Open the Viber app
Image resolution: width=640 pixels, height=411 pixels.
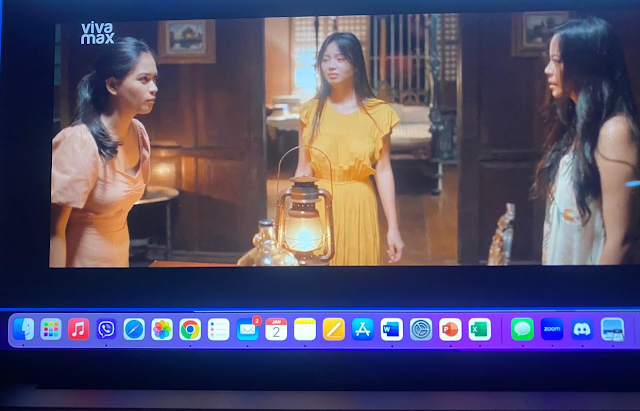(x=106, y=329)
